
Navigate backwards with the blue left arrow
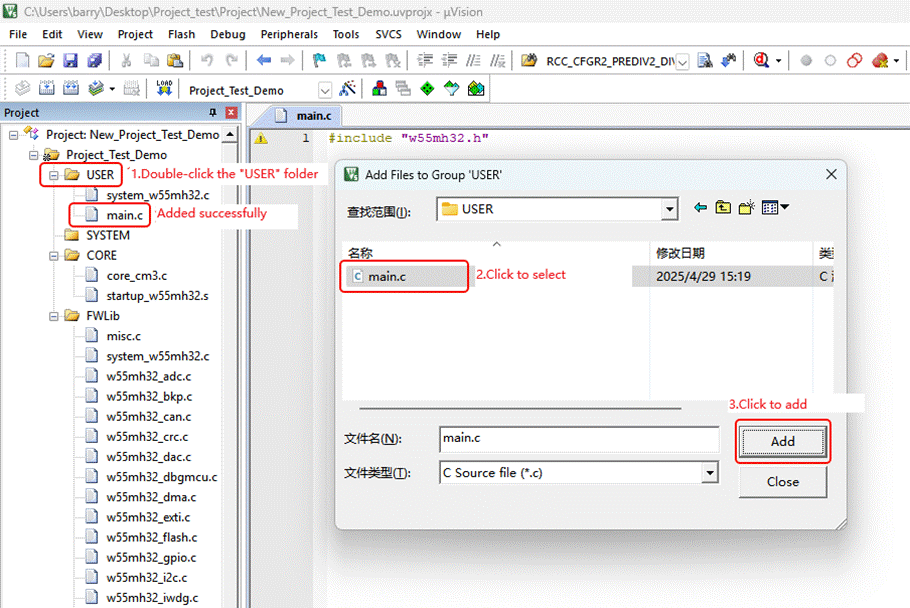pos(264,60)
